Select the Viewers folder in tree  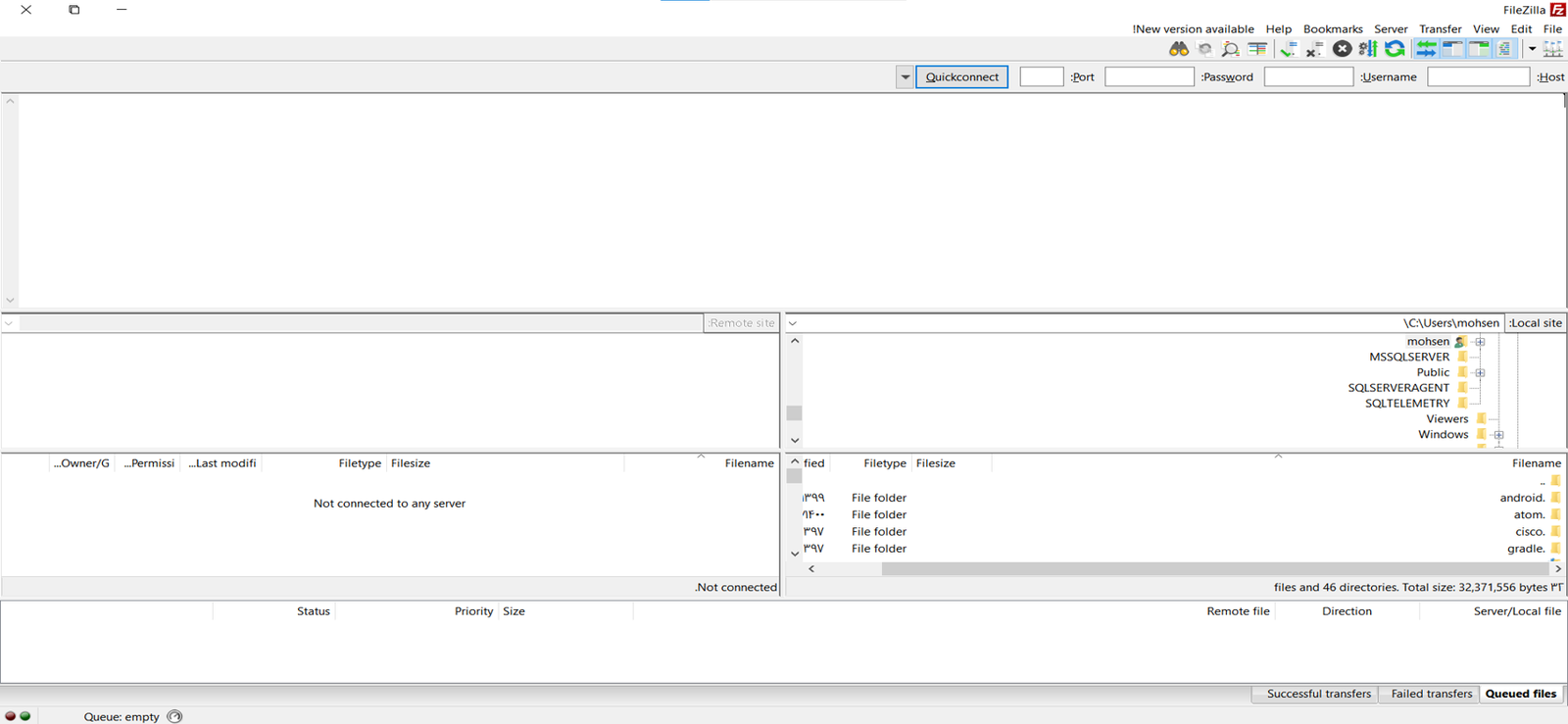[1447, 419]
